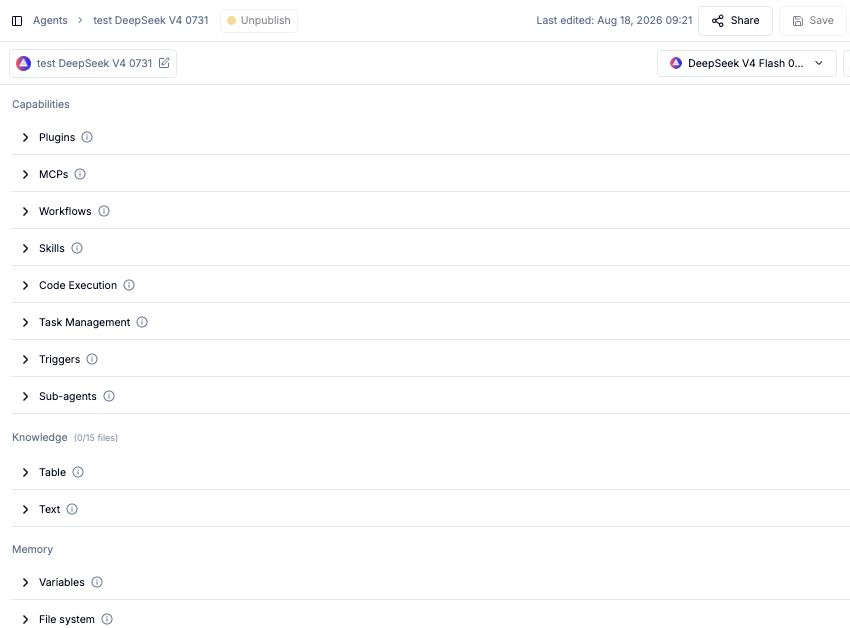Click the Save button
This screenshot has width=850, height=628.
point(813,21)
